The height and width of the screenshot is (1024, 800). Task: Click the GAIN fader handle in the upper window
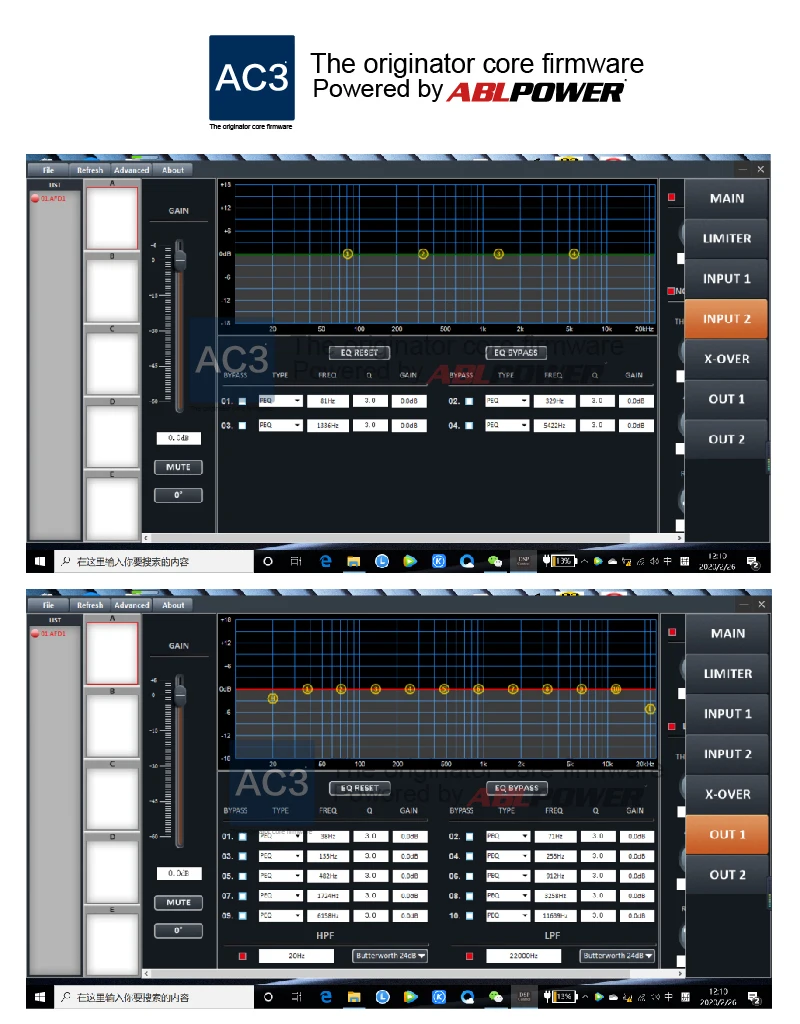point(181,258)
